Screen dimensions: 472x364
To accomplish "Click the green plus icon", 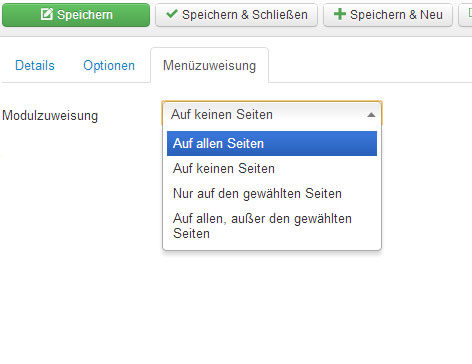I will coord(340,14).
